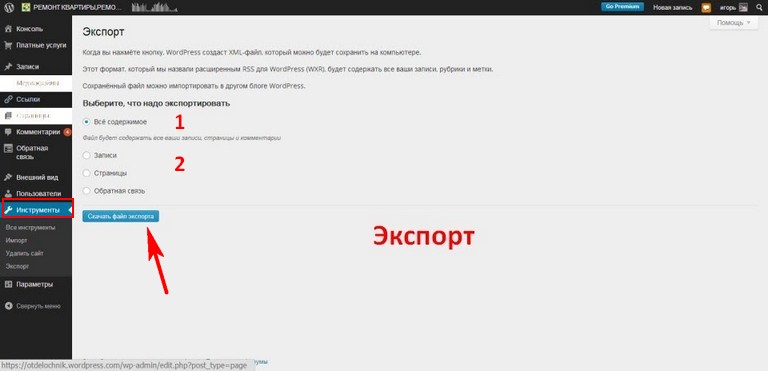Click the Параметры settings icon

click(x=8, y=284)
